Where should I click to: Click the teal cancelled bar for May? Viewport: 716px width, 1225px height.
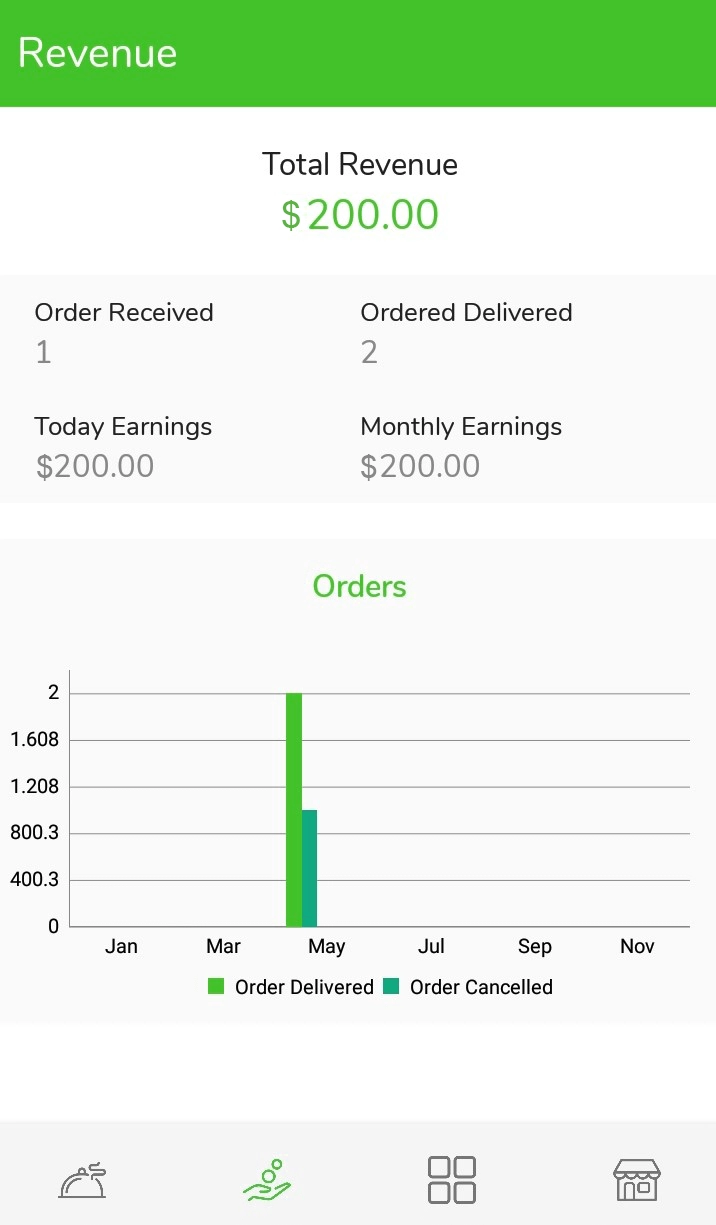point(308,865)
